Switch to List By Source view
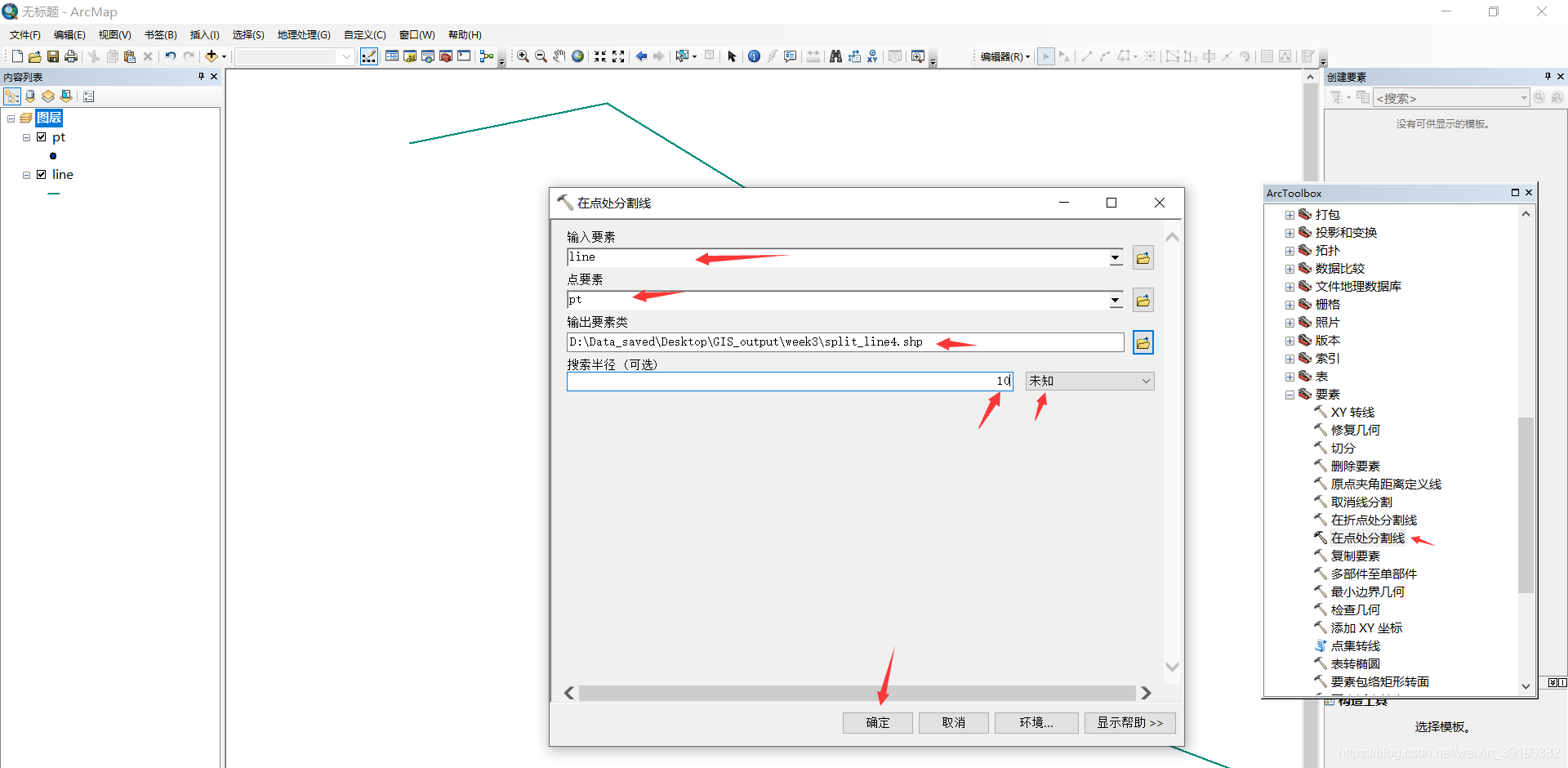The width and height of the screenshot is (1568, 768). pyautogui.click(x=30, y=96)
